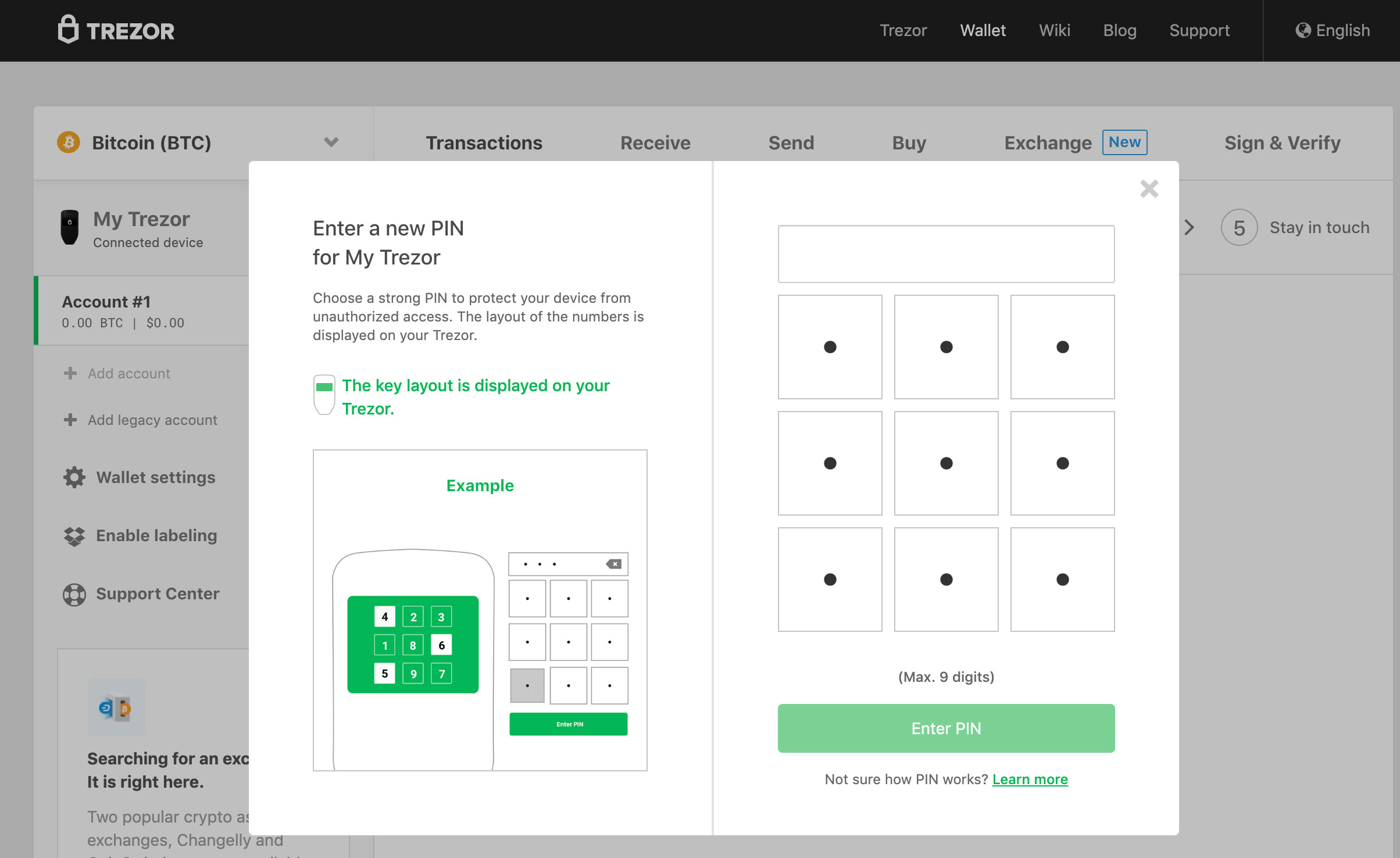Click the center PIN pad button
Viewport: 1400px width, 858px height.
pos(946,463)
